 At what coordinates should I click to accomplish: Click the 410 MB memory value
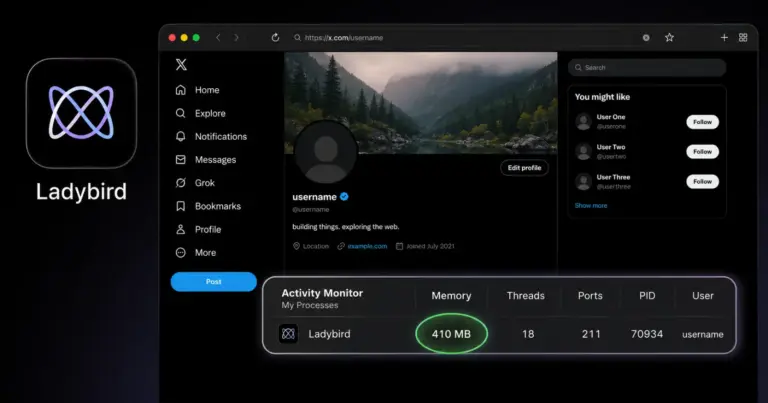tap(451, 334)
